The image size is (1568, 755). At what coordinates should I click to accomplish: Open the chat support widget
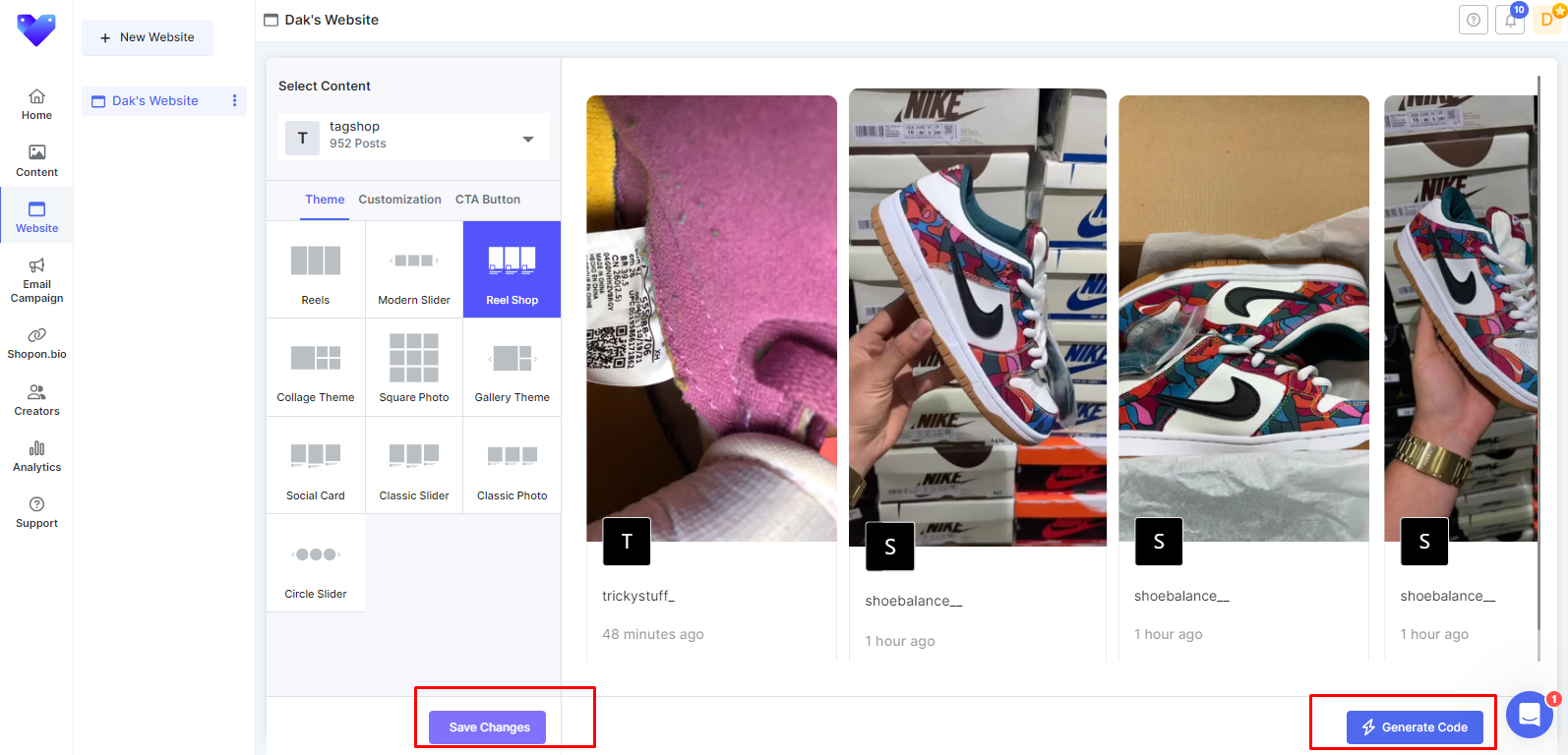click(x=1529, y=715)
